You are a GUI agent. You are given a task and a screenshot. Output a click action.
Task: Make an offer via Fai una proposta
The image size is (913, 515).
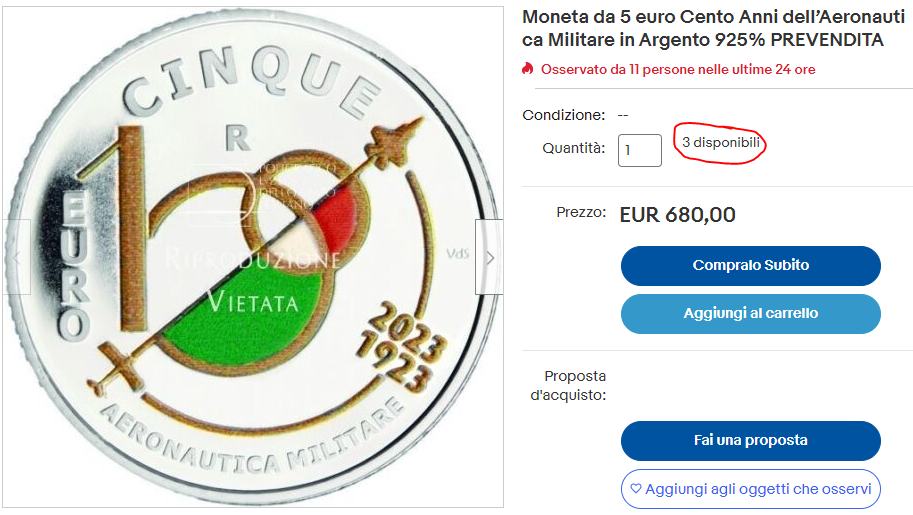pos(751,440)
